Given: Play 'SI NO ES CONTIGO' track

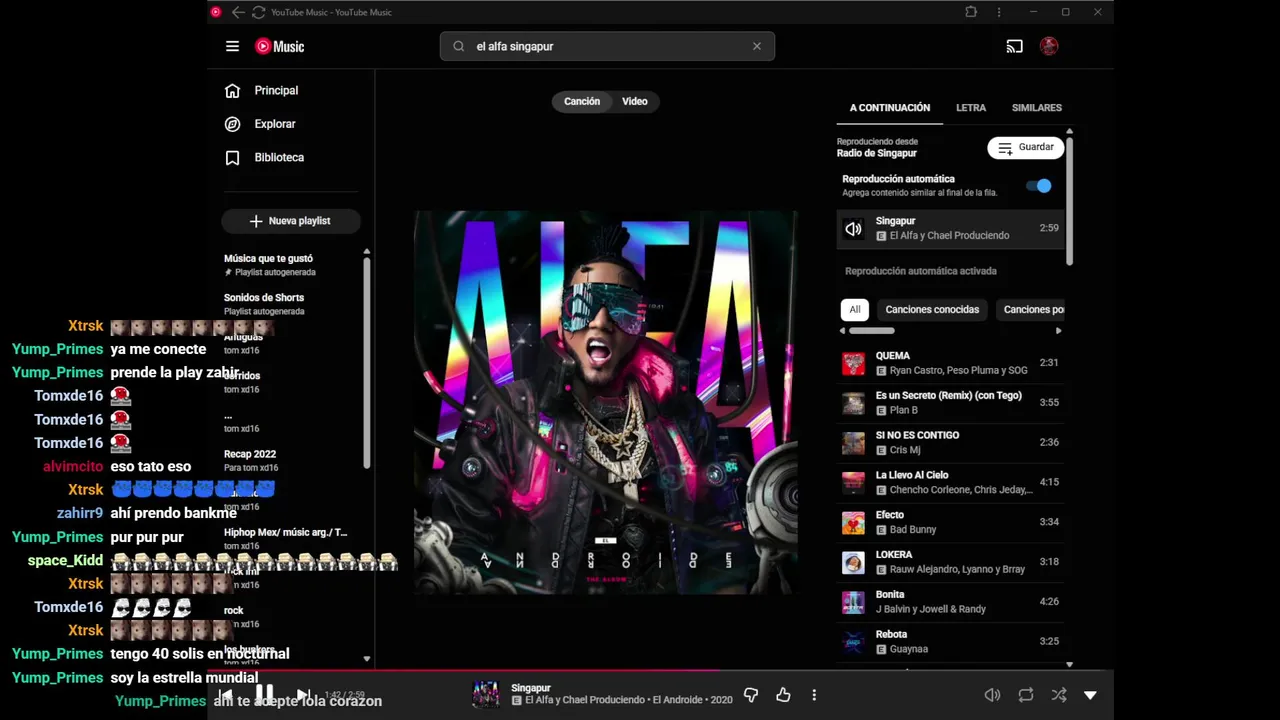Looking at the screenshot, I should click(950, 443).
